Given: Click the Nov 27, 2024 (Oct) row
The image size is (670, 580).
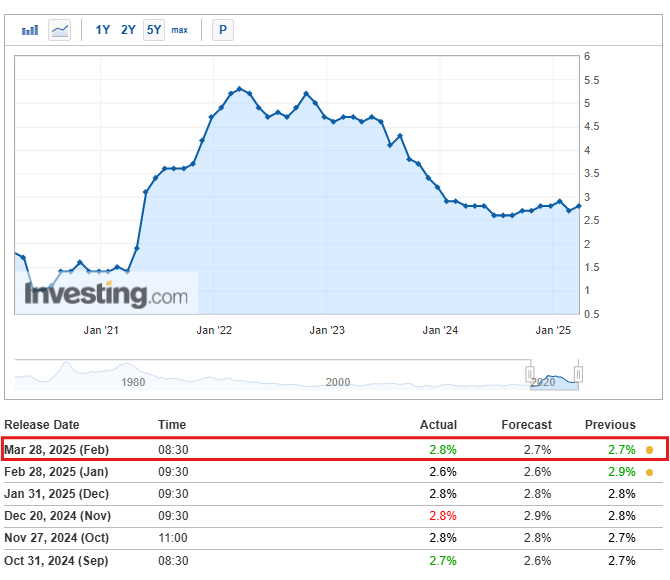Looking at the screenshot, I should coord(333,538).
